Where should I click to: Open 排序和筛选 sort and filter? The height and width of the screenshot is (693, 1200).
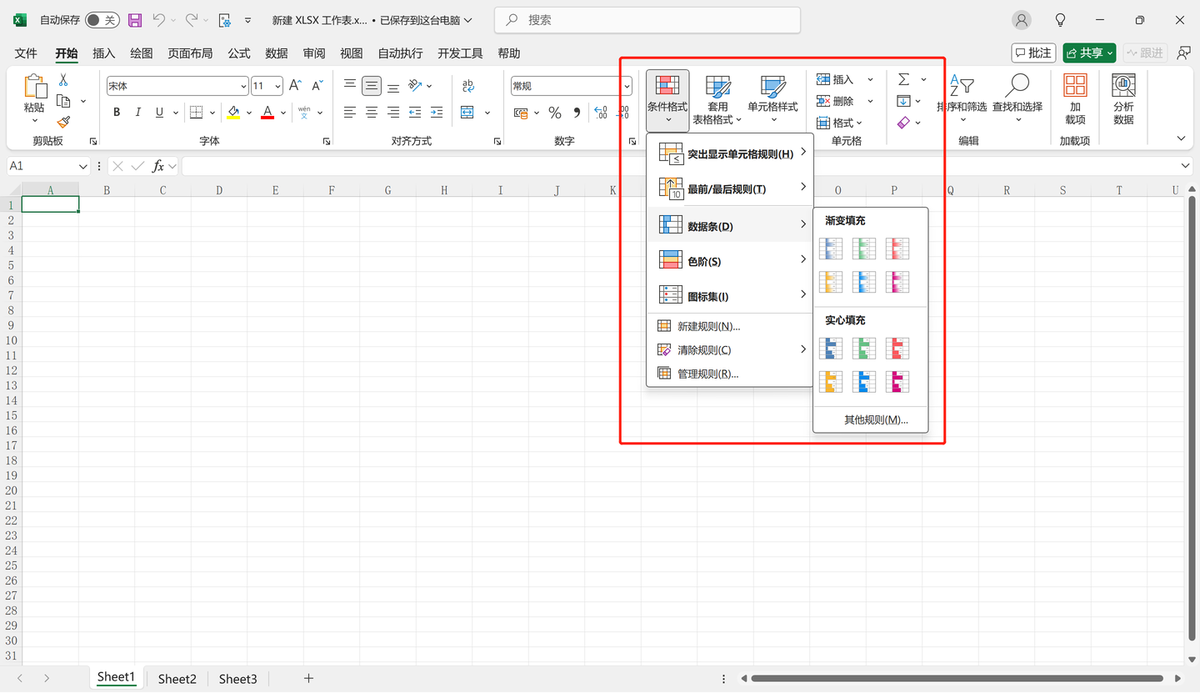coord(961,95)
